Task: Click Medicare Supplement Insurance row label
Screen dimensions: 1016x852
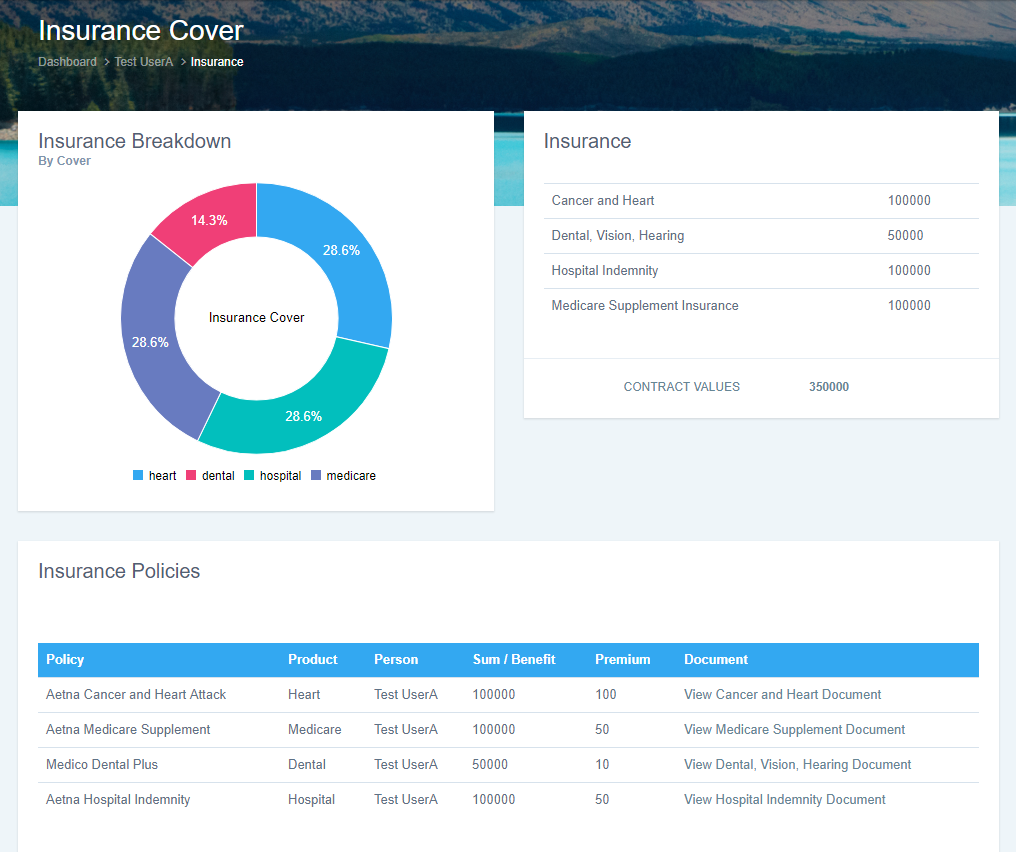Action: coord(645,306)
